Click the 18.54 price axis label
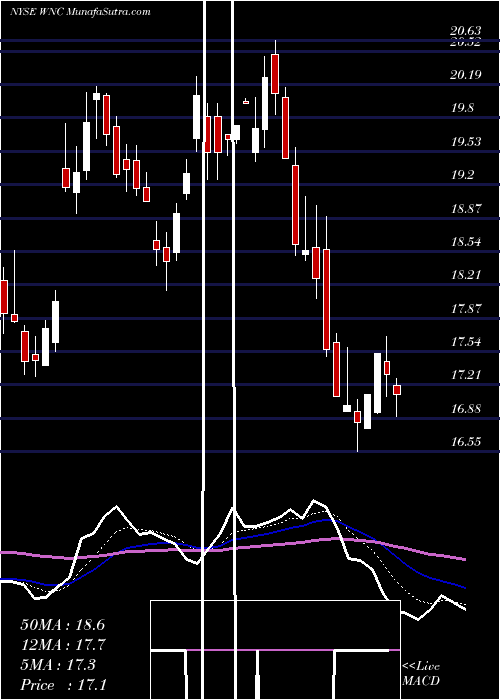 click(466, 242)
